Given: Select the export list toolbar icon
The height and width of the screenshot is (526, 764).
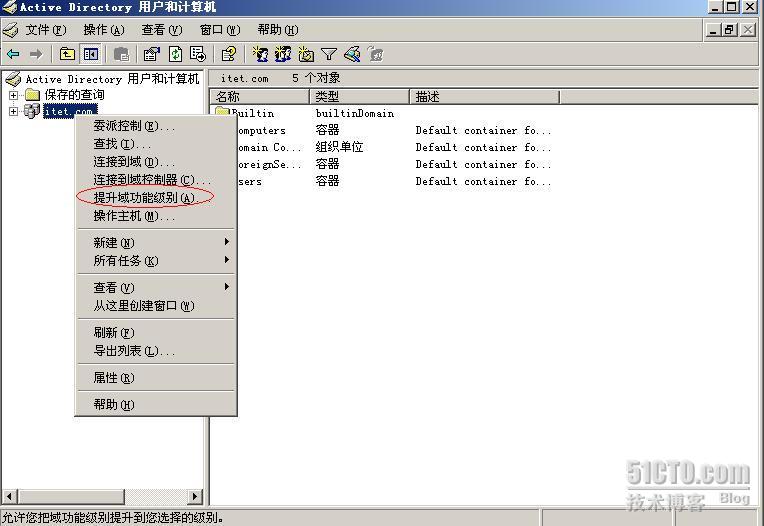Looking at the screenshot, I should click(x=198, y=54).
